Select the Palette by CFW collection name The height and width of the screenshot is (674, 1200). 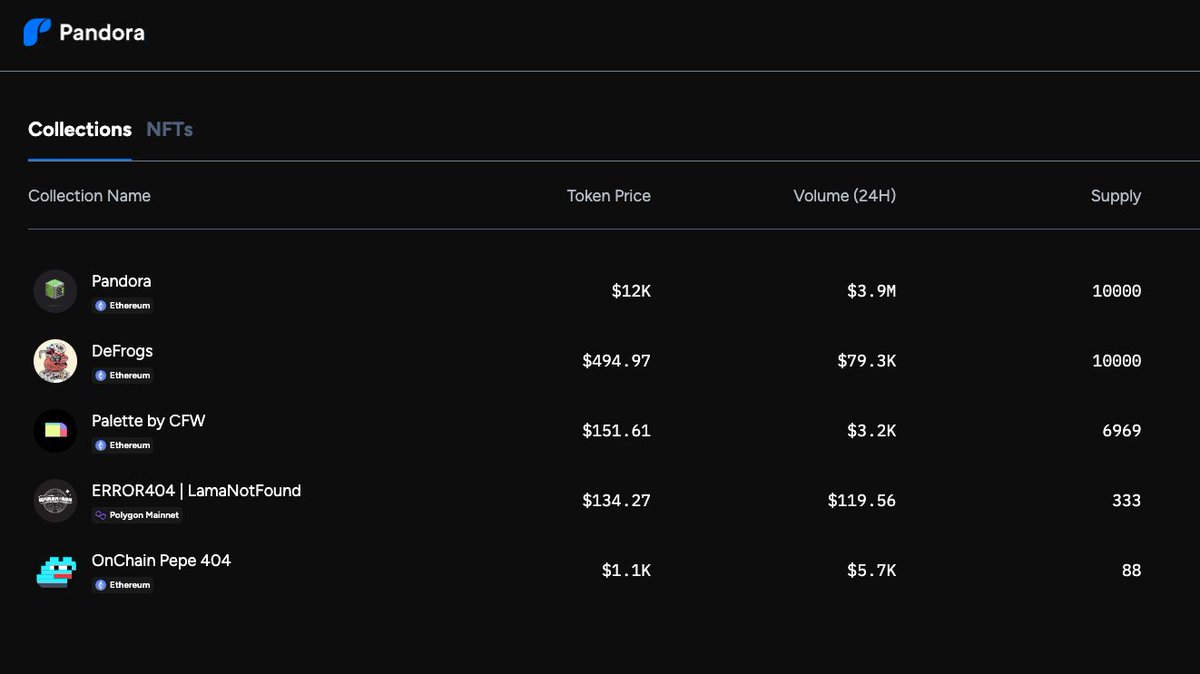(x=148, y=421)
